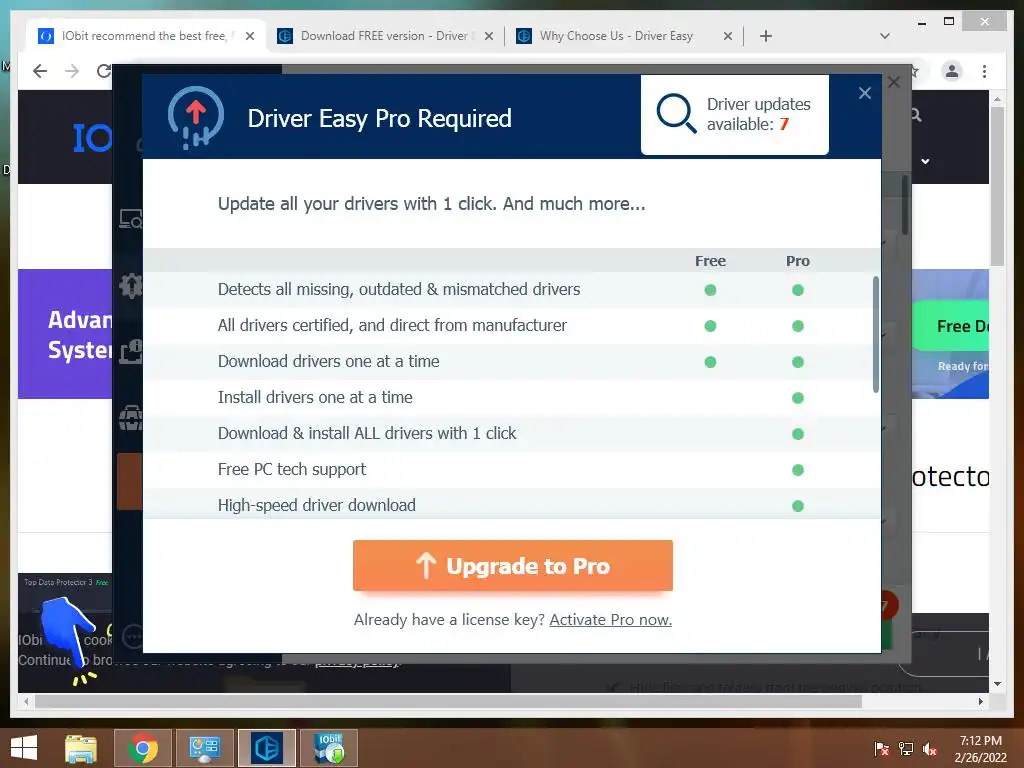Click the Upgrade to Pro button
1024x768 pixels.
[513, 566]
